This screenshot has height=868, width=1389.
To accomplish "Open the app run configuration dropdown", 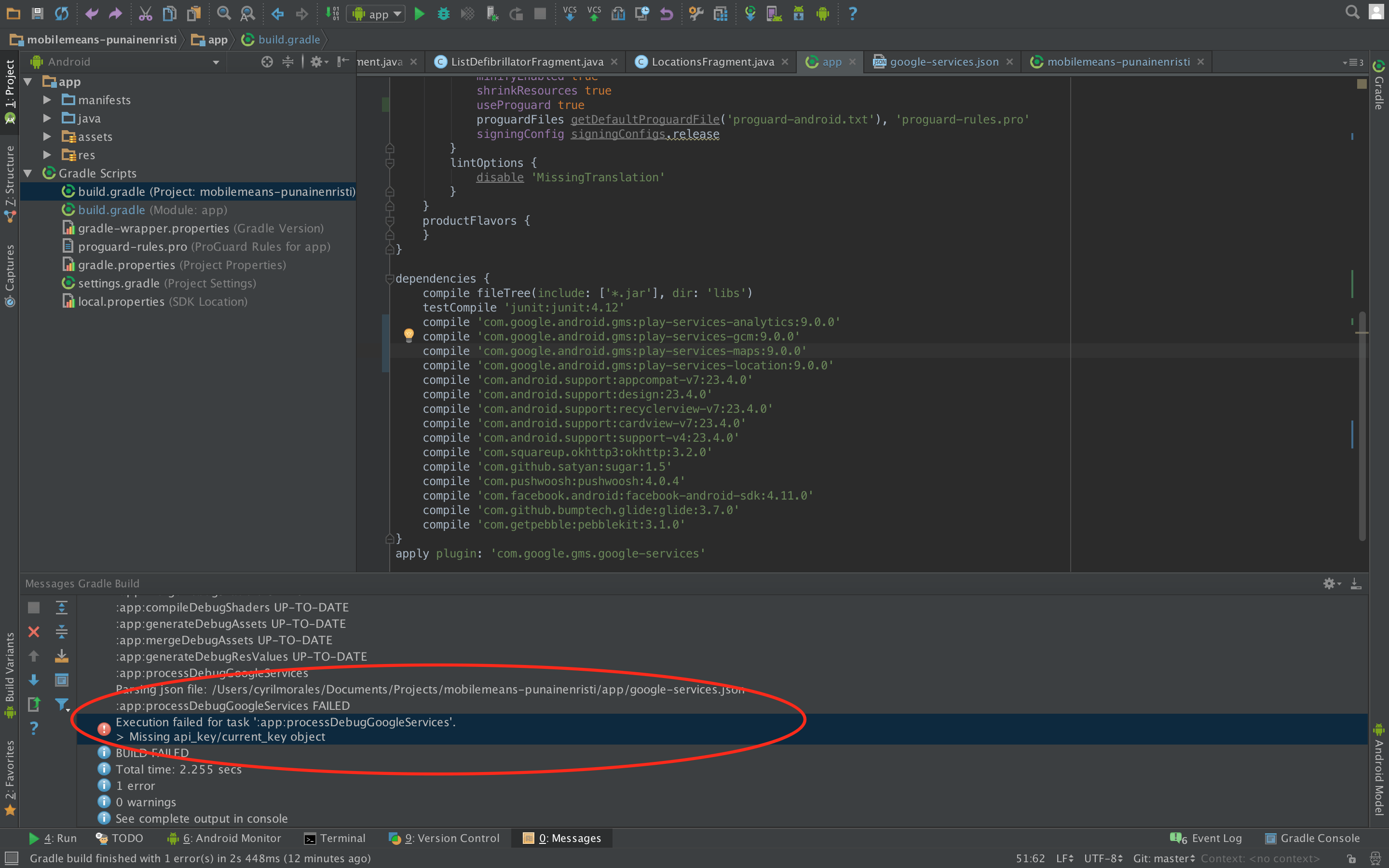I will pyautogui.click(x=377, y=14).
